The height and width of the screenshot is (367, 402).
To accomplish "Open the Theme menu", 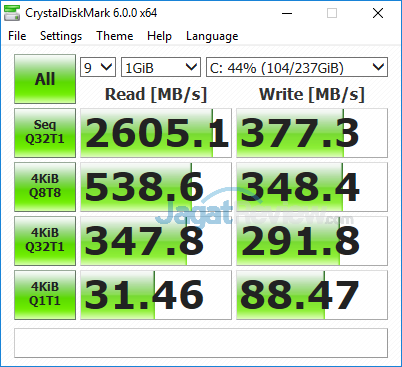I will pyautogui.click(x=115, y=36).
